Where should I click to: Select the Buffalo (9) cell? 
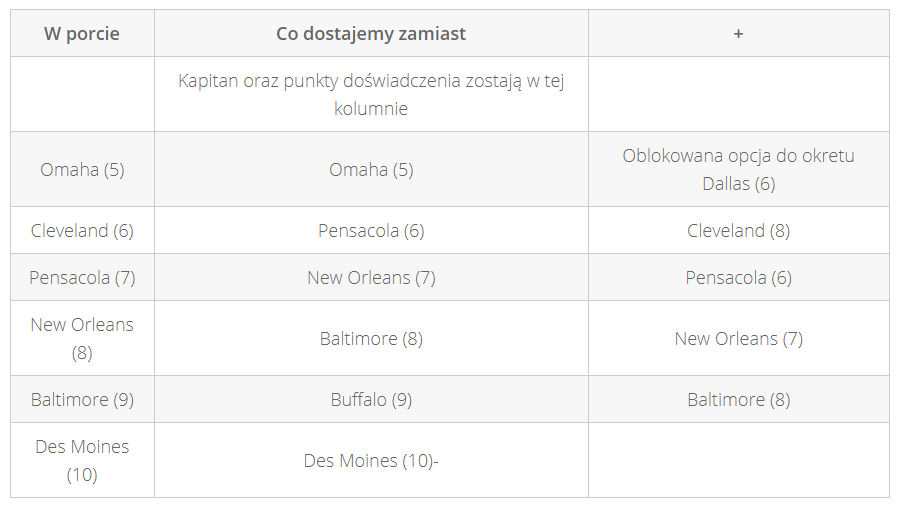pos(371,399)
